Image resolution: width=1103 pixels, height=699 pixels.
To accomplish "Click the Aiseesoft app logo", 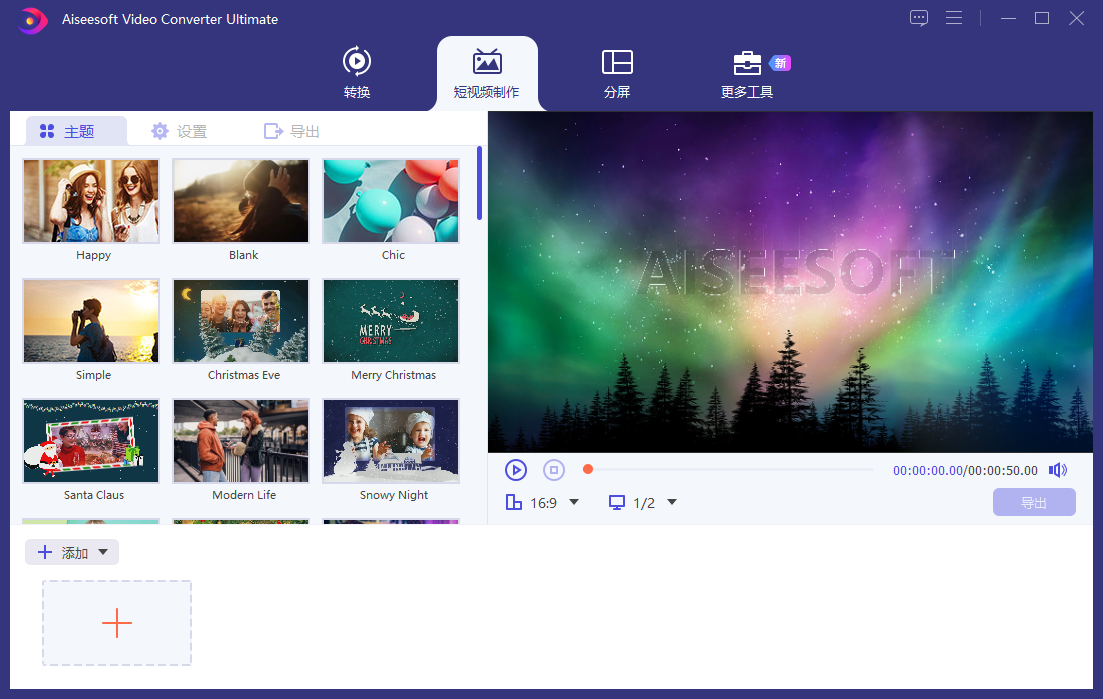I will [x=32, y=20].
